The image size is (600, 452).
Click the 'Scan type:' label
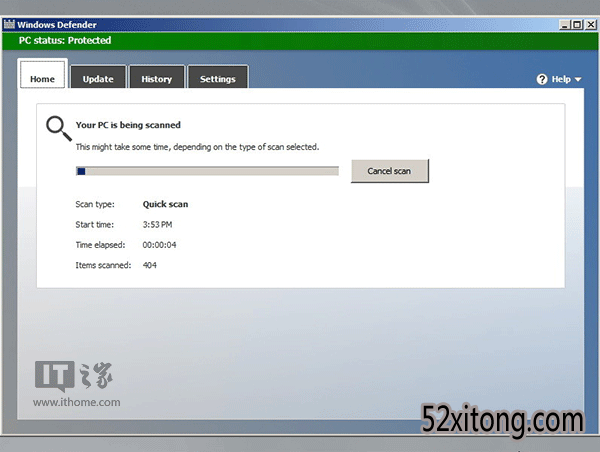tap(95, 204)
